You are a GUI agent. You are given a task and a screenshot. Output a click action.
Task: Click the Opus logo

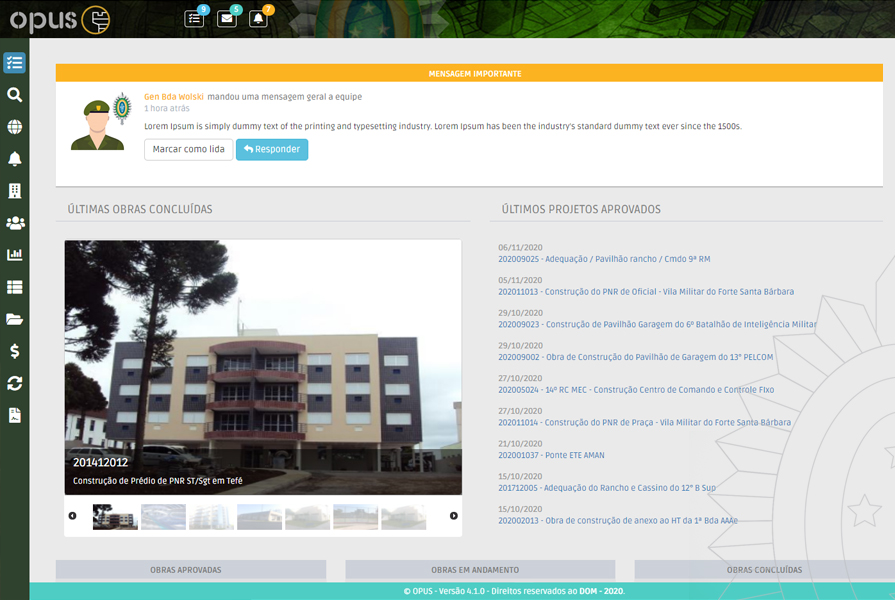[x=59, y=19]
